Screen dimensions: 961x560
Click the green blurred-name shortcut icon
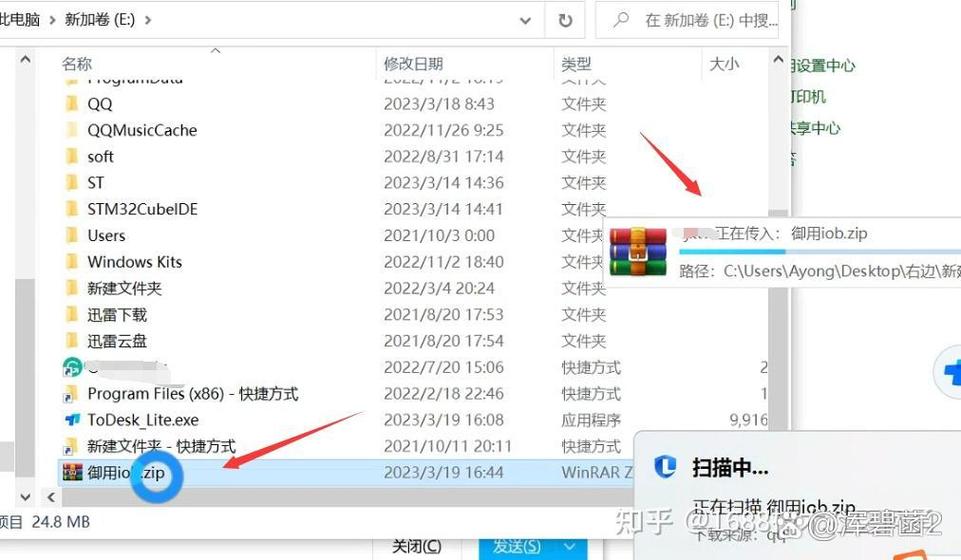72,367
